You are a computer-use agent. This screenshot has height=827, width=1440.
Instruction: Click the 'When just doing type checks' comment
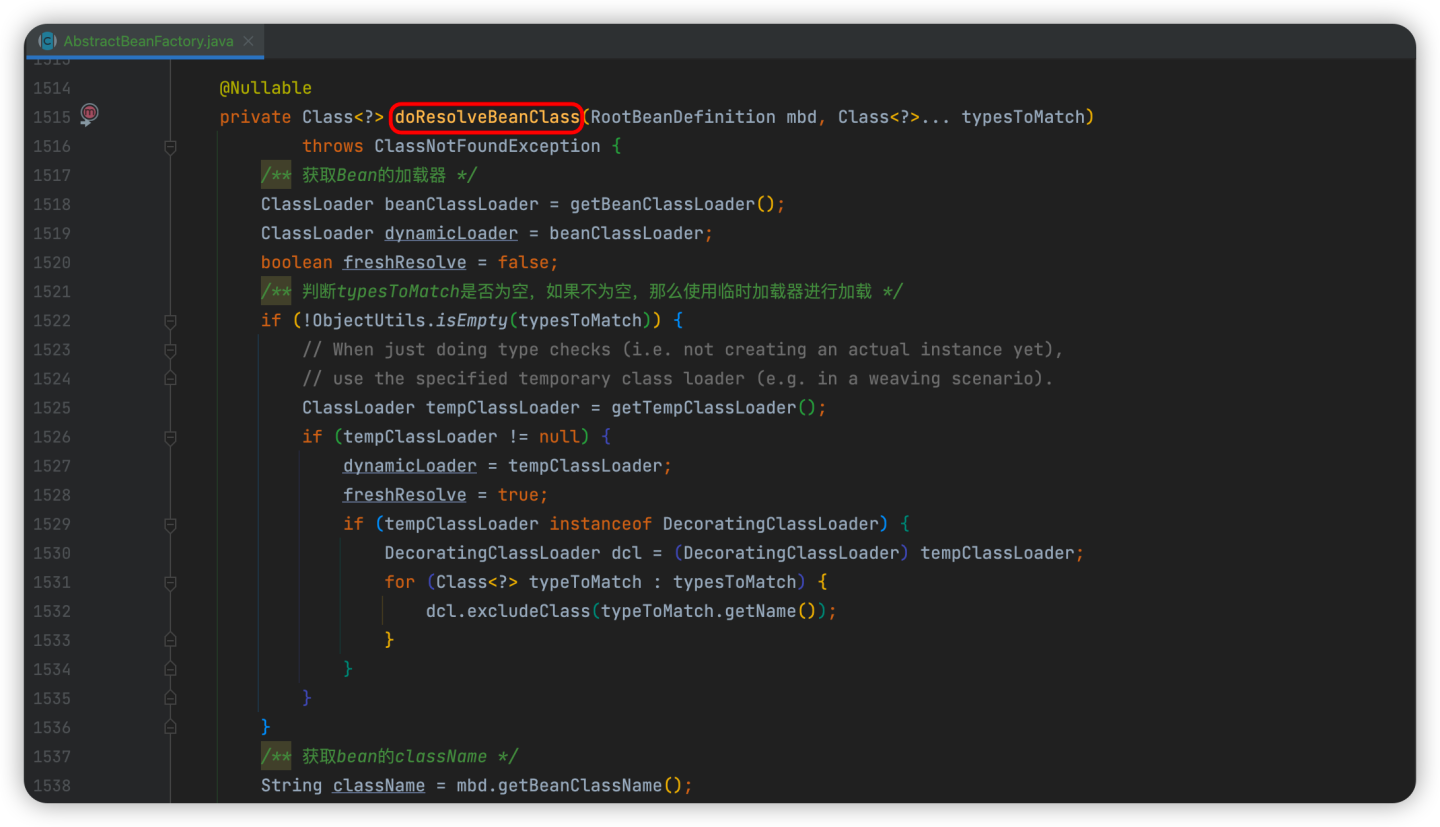click(683, 350)
